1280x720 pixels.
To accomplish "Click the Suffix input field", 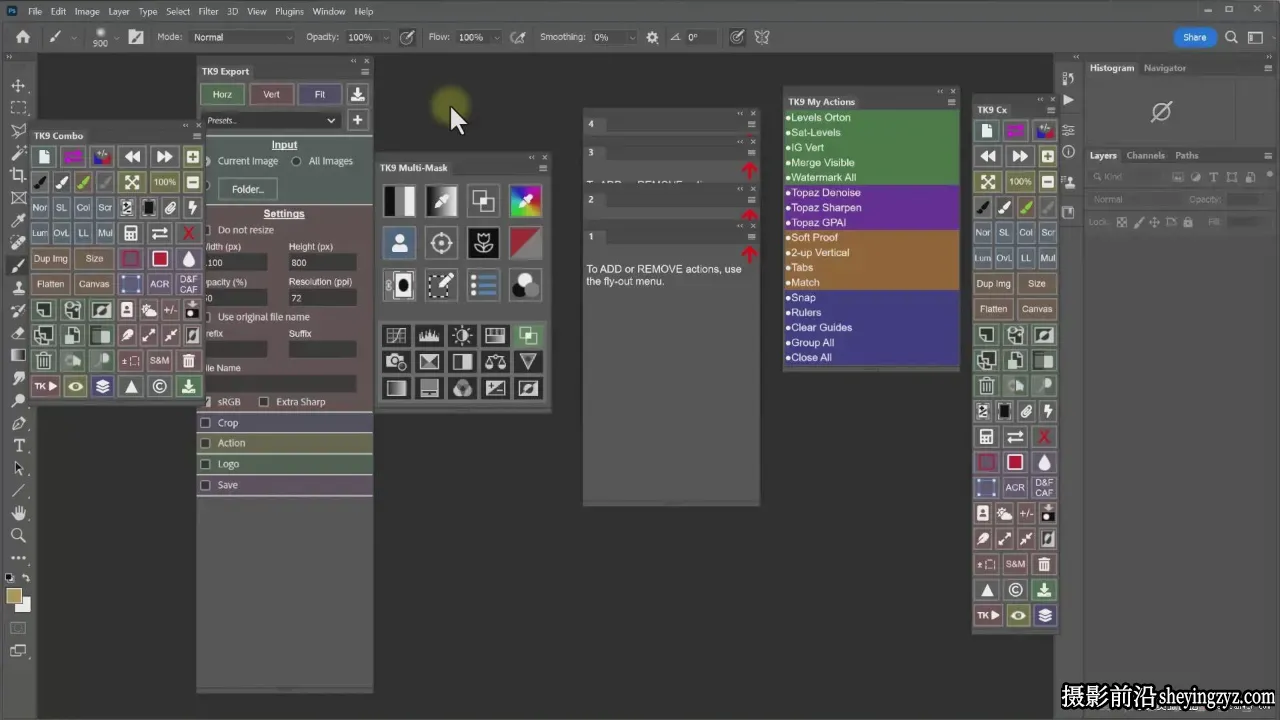I will coord(322,349).
